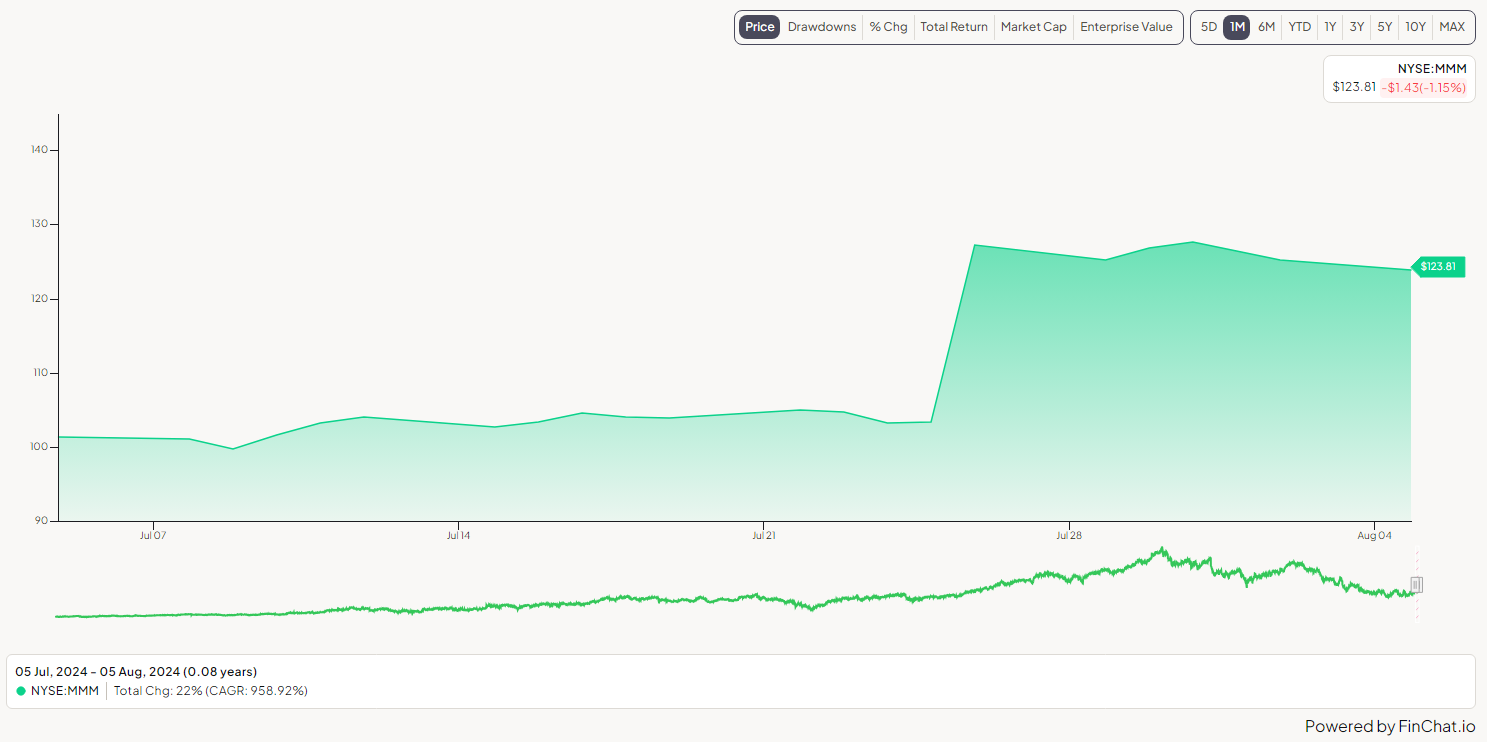Click the NYSE:MMM ticker in price box
The image size is (1487, 742).
pyautogui.click(x=1432, y=69)
